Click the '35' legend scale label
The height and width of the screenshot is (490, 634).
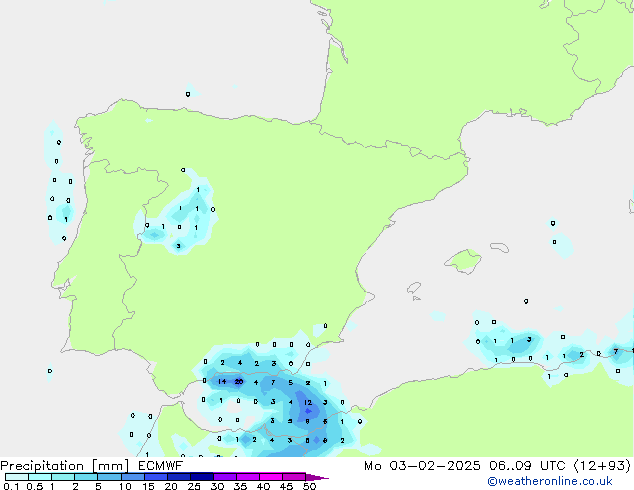(x=241, y=486)
